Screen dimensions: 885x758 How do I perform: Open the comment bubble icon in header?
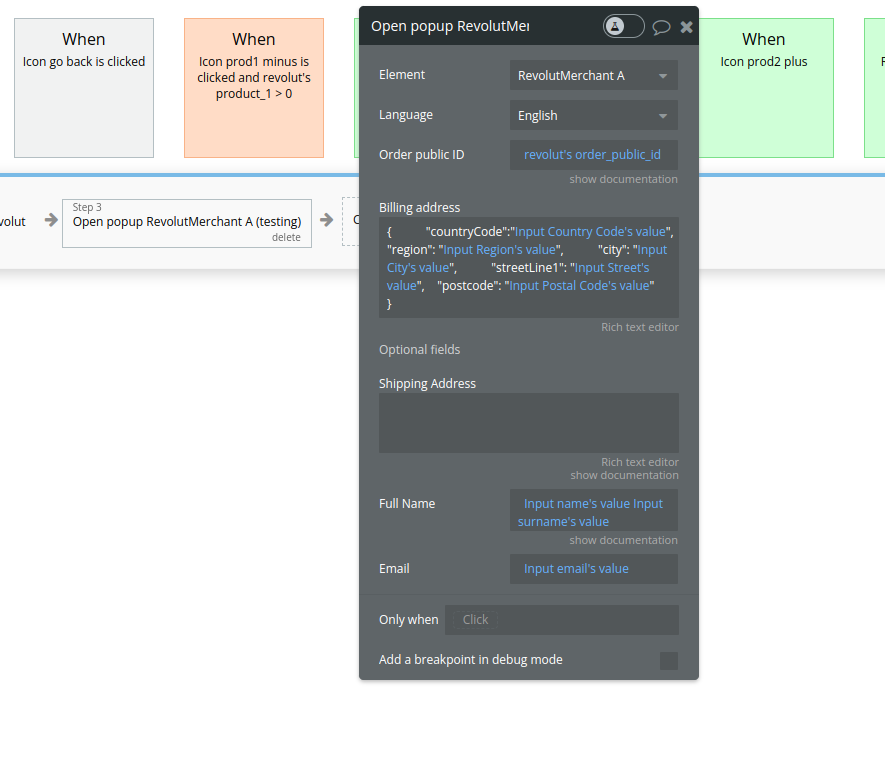(661, 27)
